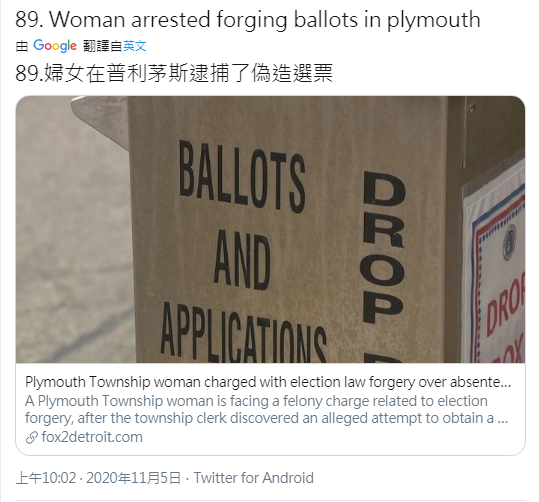The height and width of the screenshot is (502, 539).
Task: Open the 英文 source language link
Action: tap(135, 46)
